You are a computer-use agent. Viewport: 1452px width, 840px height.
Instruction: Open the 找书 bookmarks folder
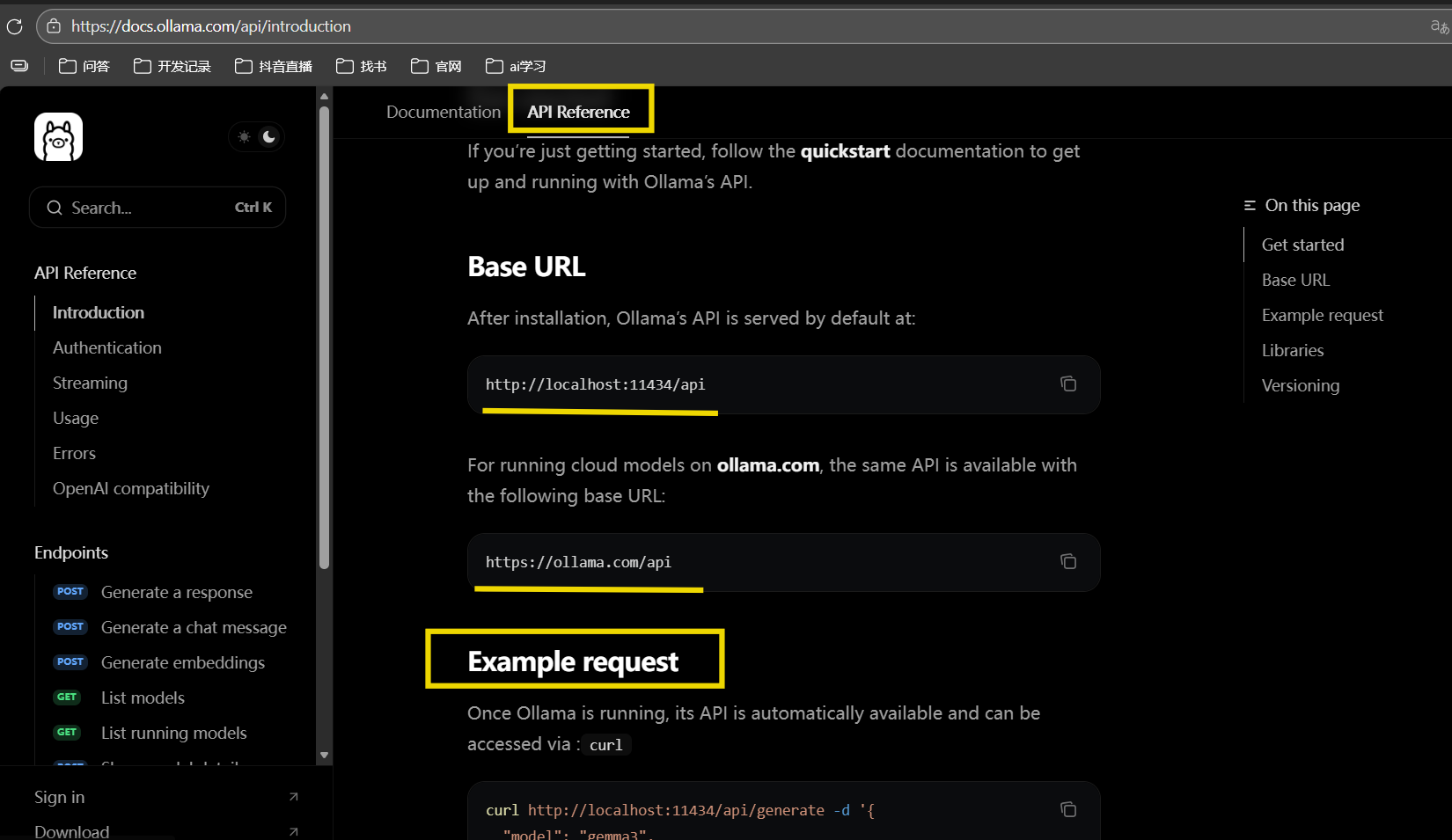362,66
